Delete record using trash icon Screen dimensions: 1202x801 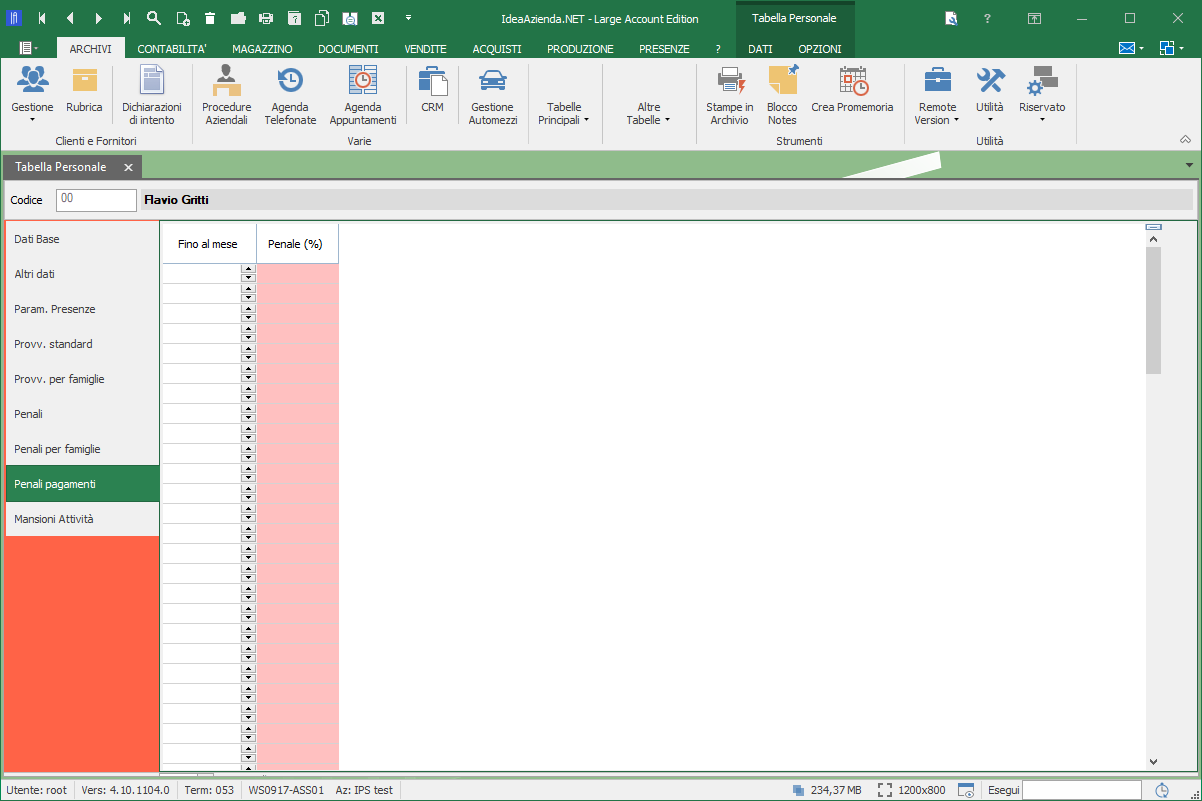210,18
